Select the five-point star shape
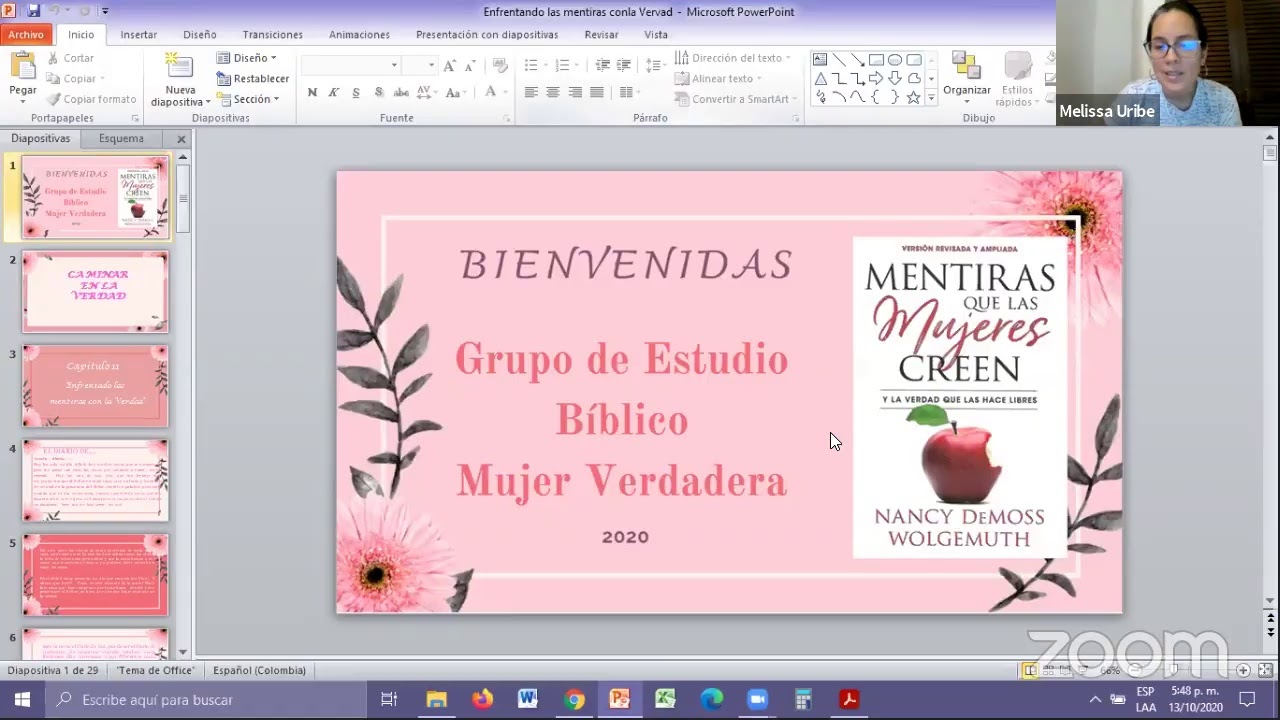 tap(913, 97)
